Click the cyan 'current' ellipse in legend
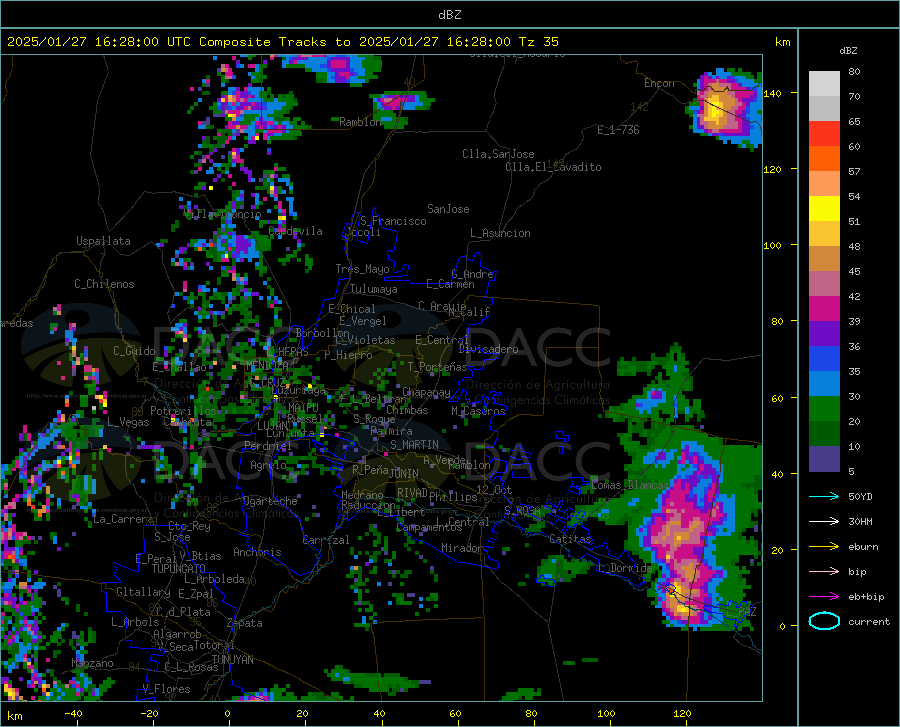Image resolution: width=900 pixels, height=727 pixels. click(x=824, y=621)
